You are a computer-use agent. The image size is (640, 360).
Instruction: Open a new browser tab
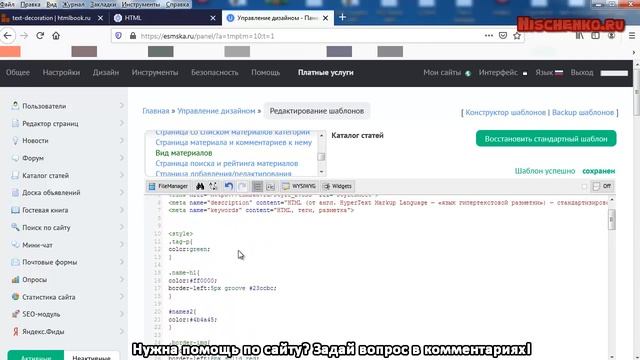342,17
